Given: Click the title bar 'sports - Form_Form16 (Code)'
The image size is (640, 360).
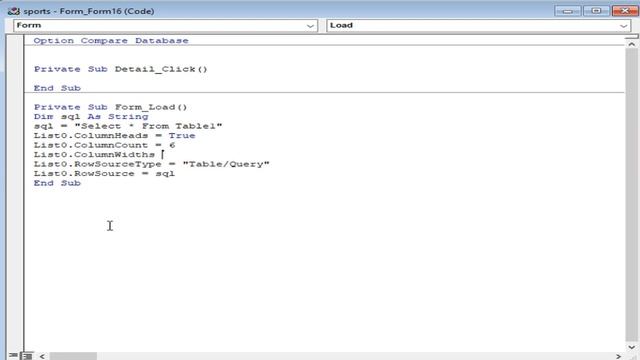Looking at the screenshot, I should coord(89,11).
